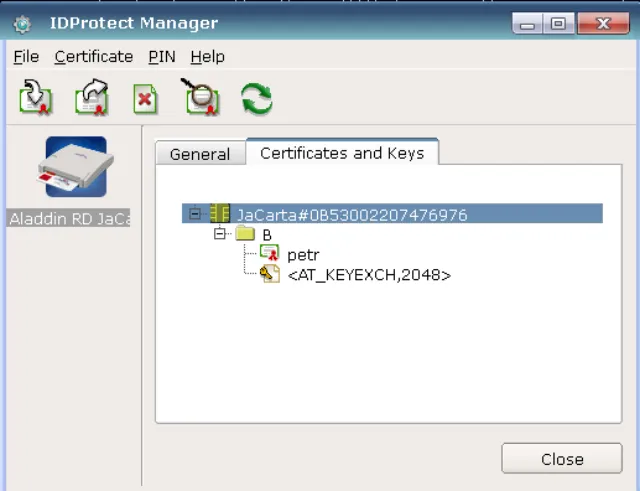Viewport: 640px width, 491px height.
Task: Select the JaCarta#0B53002207476976 row text
Action: (x=352, y=215)
